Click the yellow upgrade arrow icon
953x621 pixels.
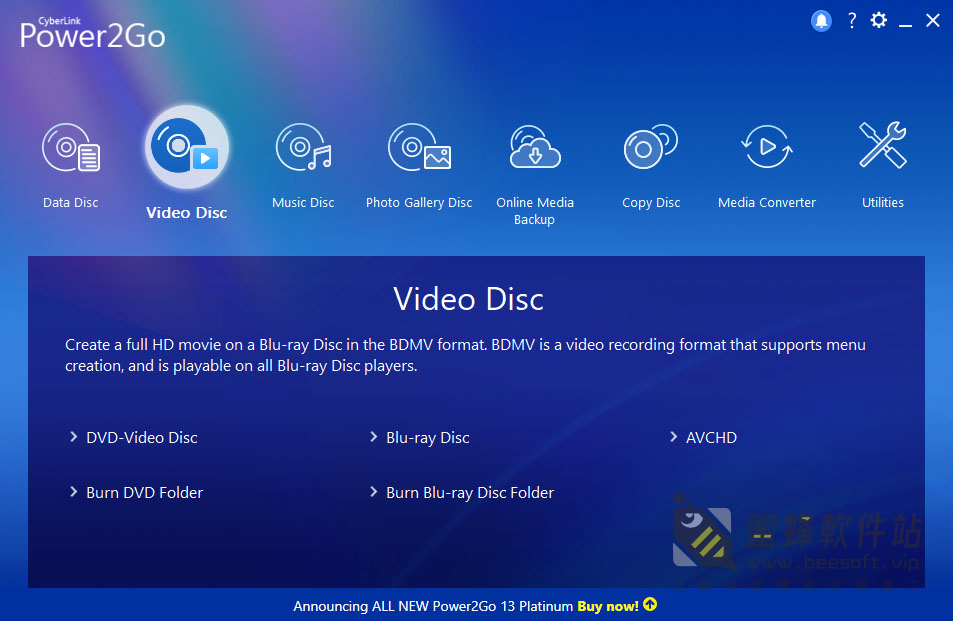pos(650,605)
